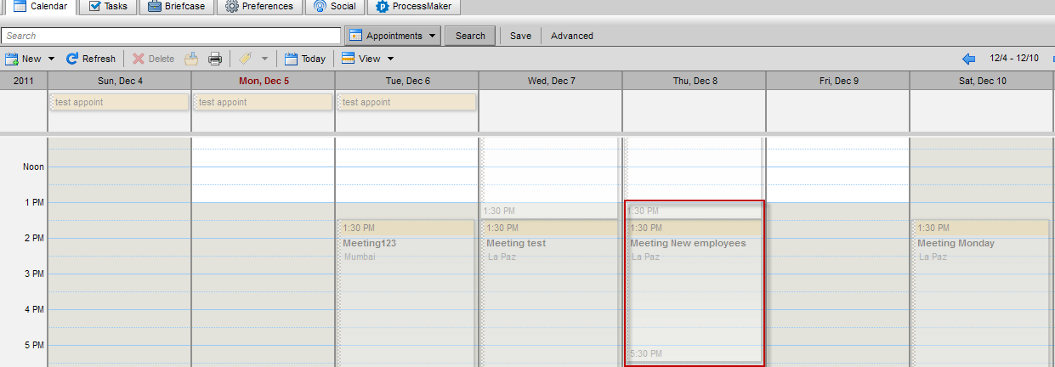Switch to the Tasks tab
This screenshot has height=367, width=1055.
point(108,7)
